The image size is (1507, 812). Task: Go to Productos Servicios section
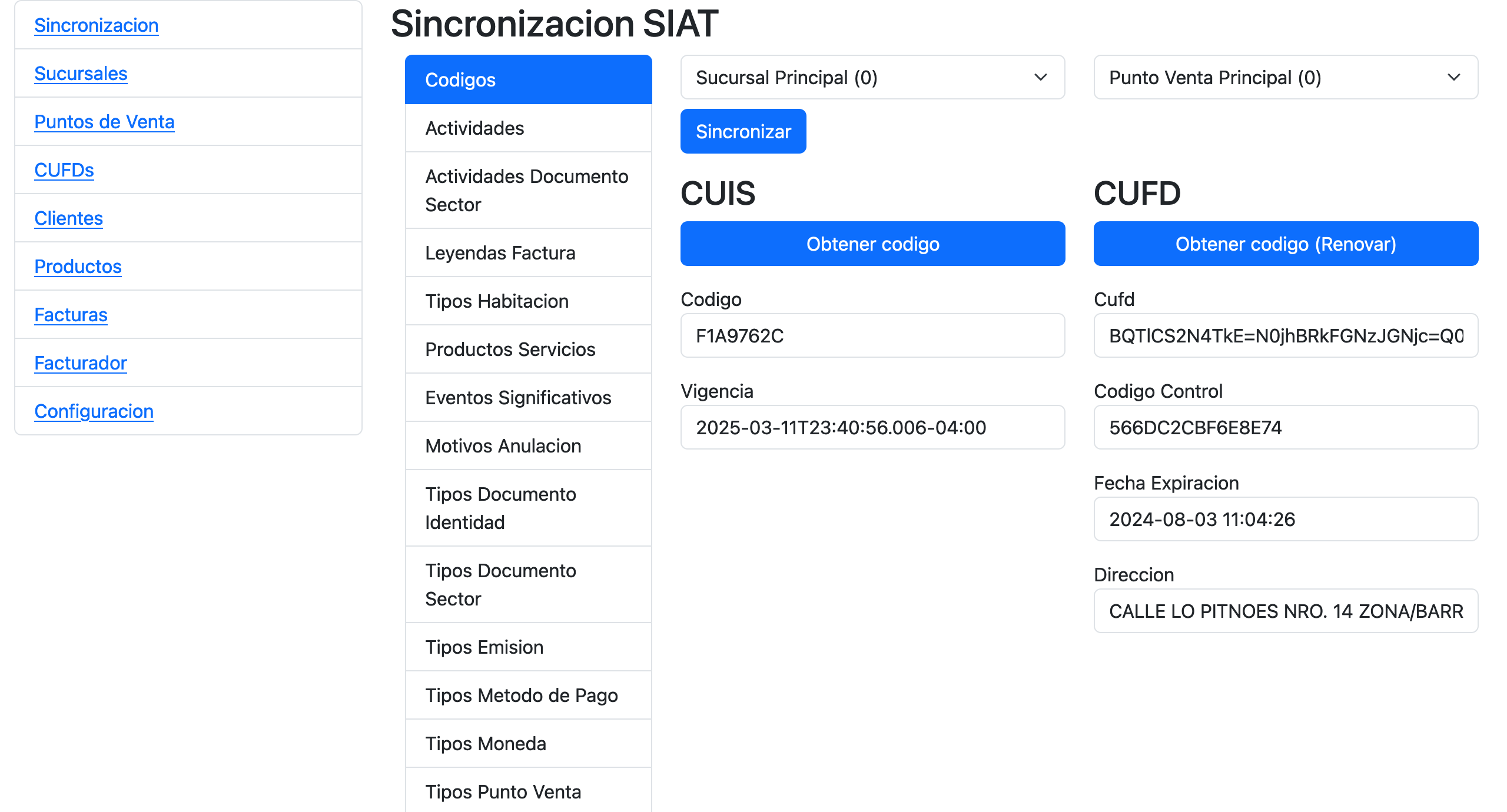528,350
